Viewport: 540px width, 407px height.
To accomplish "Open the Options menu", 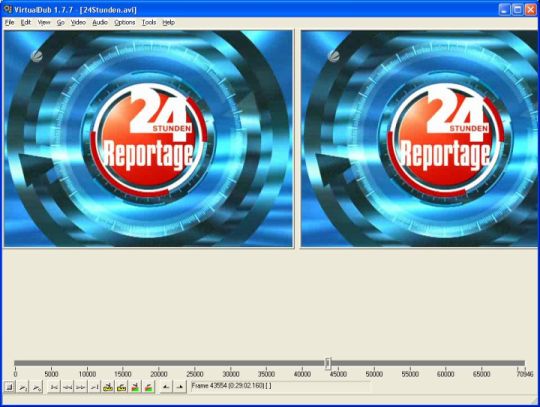I will pyautogui.click(x=124, y=22).
